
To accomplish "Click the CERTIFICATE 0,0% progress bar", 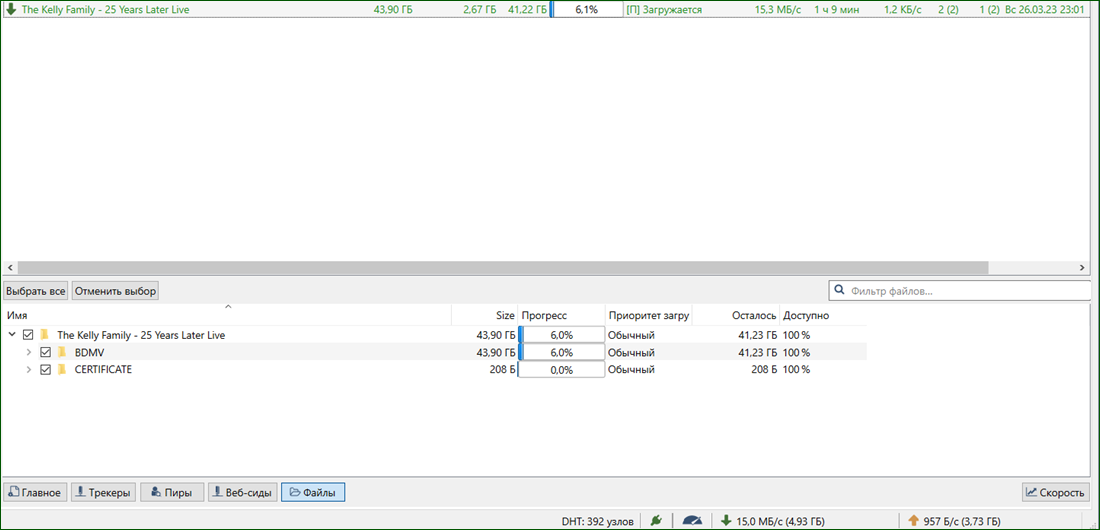I will 561,369.
